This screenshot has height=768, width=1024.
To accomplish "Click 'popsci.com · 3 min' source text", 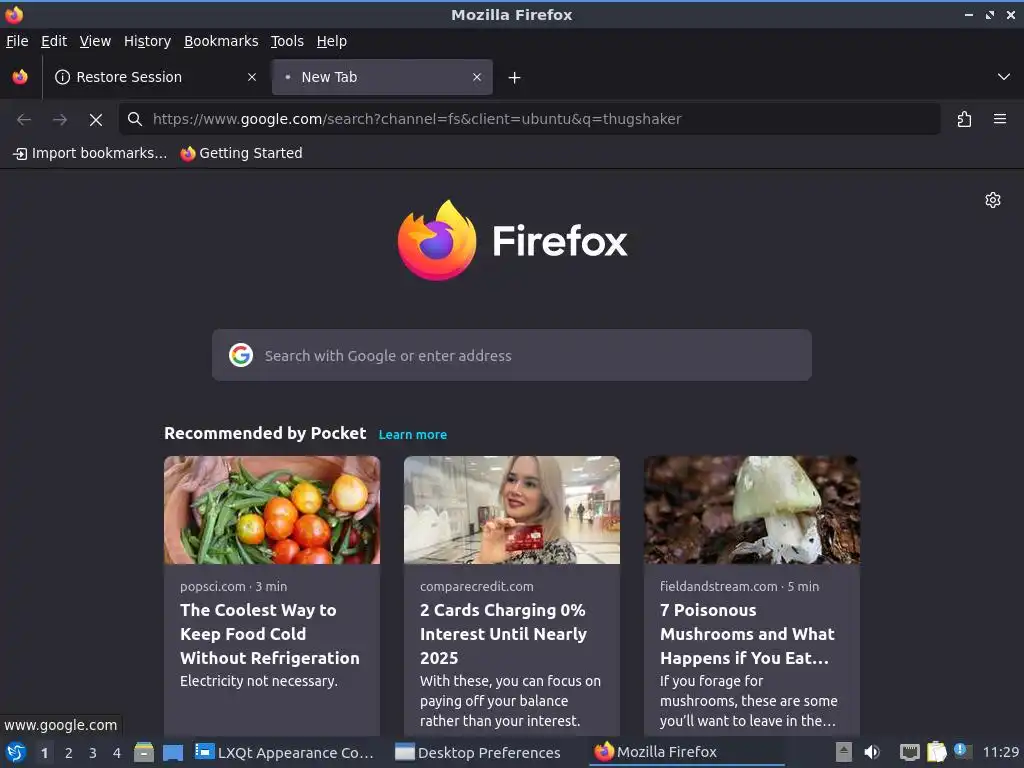I will 233,586.
